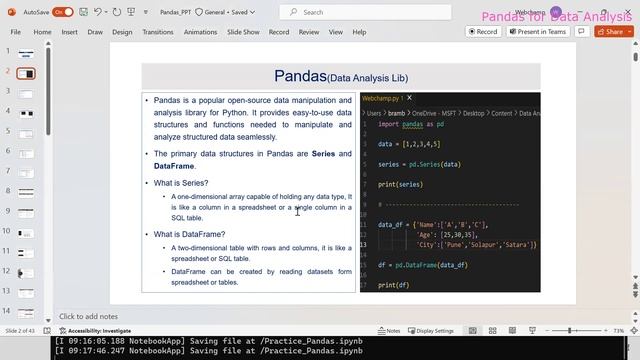Viewport: 640px width, 360px height.
Task: Select slide 6 thumbnail
Action: tap(26, 153)
